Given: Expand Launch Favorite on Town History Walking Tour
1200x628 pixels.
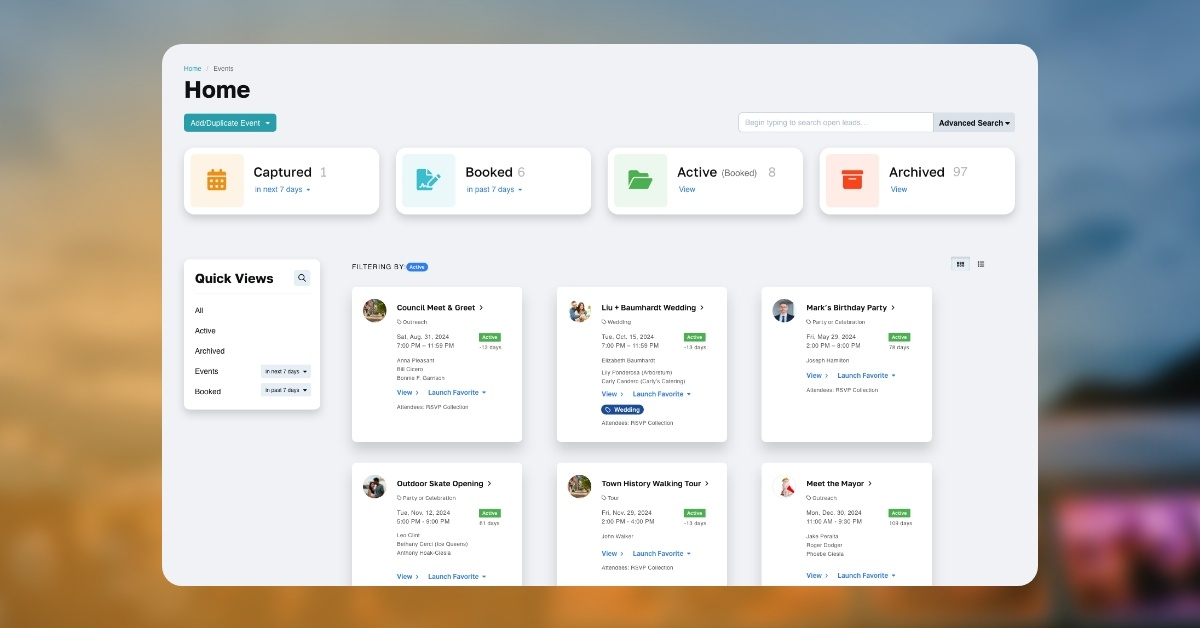Looking at the screenshot, I should (662, 553).
